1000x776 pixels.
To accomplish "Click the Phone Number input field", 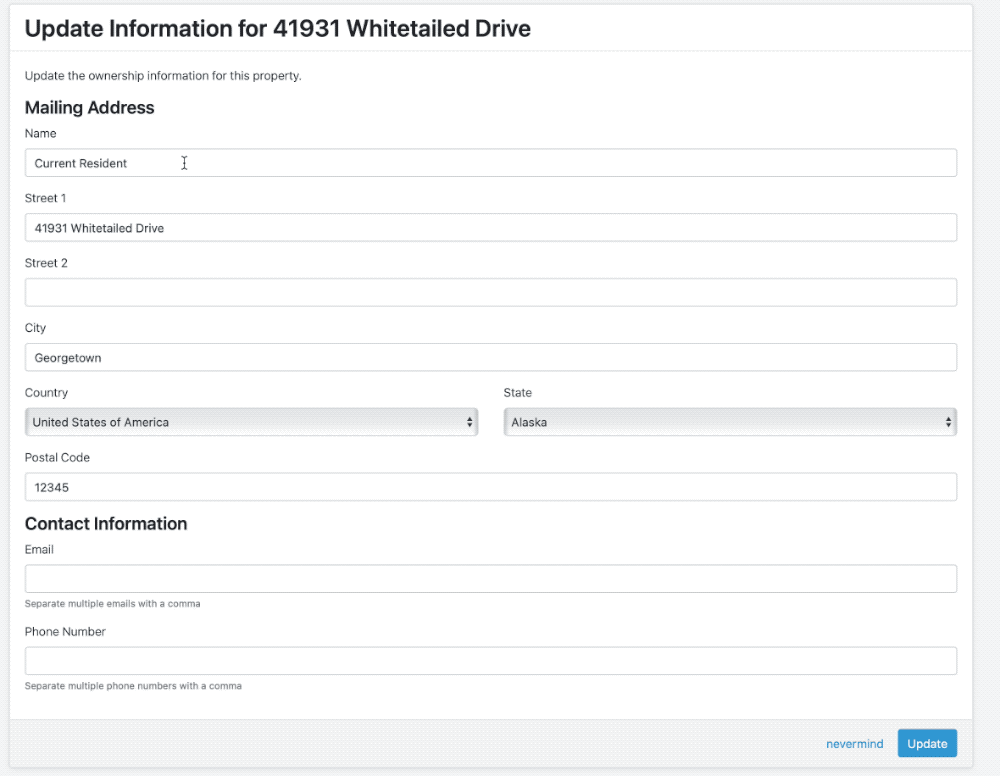I will 490,661.
